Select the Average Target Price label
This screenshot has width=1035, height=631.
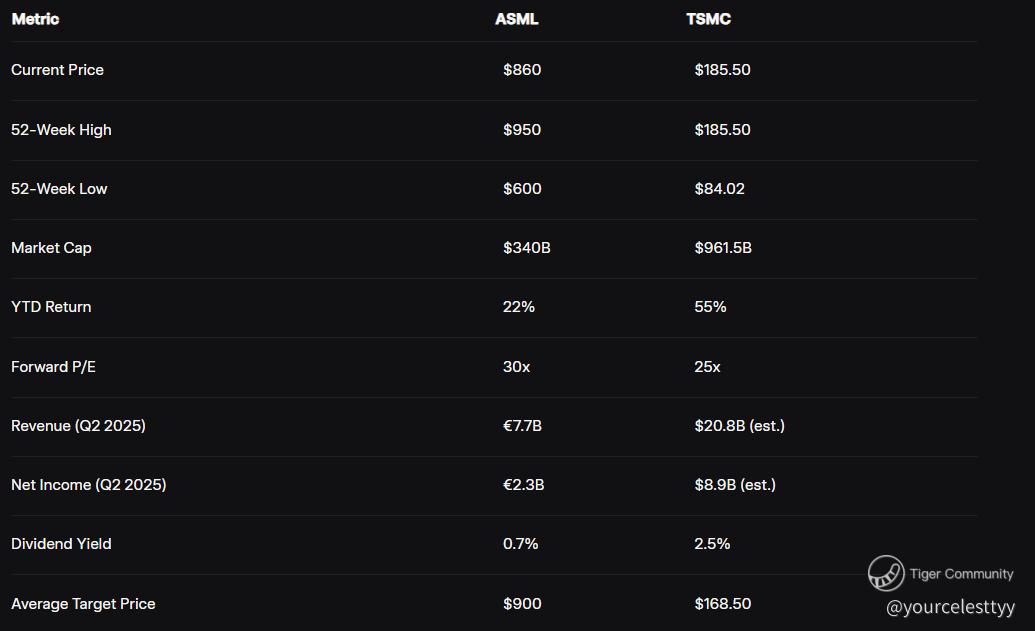click(x=83, y=604)
